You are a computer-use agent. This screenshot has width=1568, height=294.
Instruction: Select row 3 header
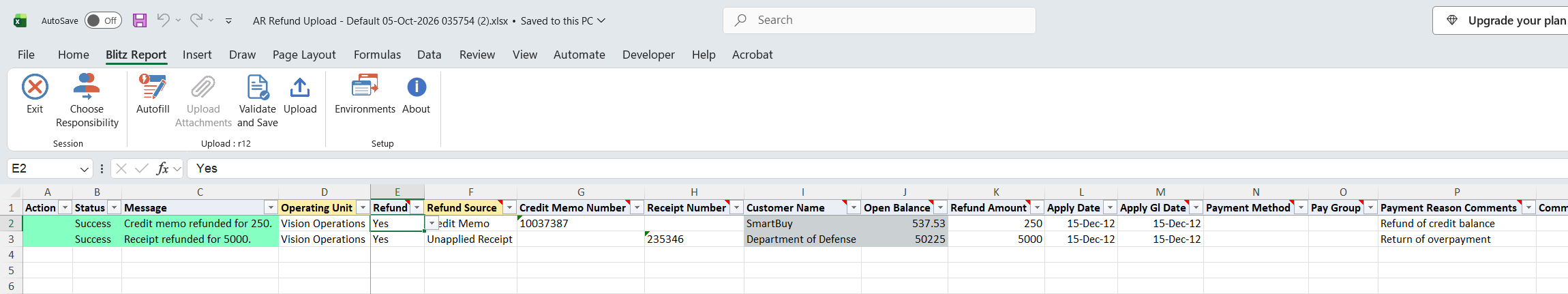(11, 239)
